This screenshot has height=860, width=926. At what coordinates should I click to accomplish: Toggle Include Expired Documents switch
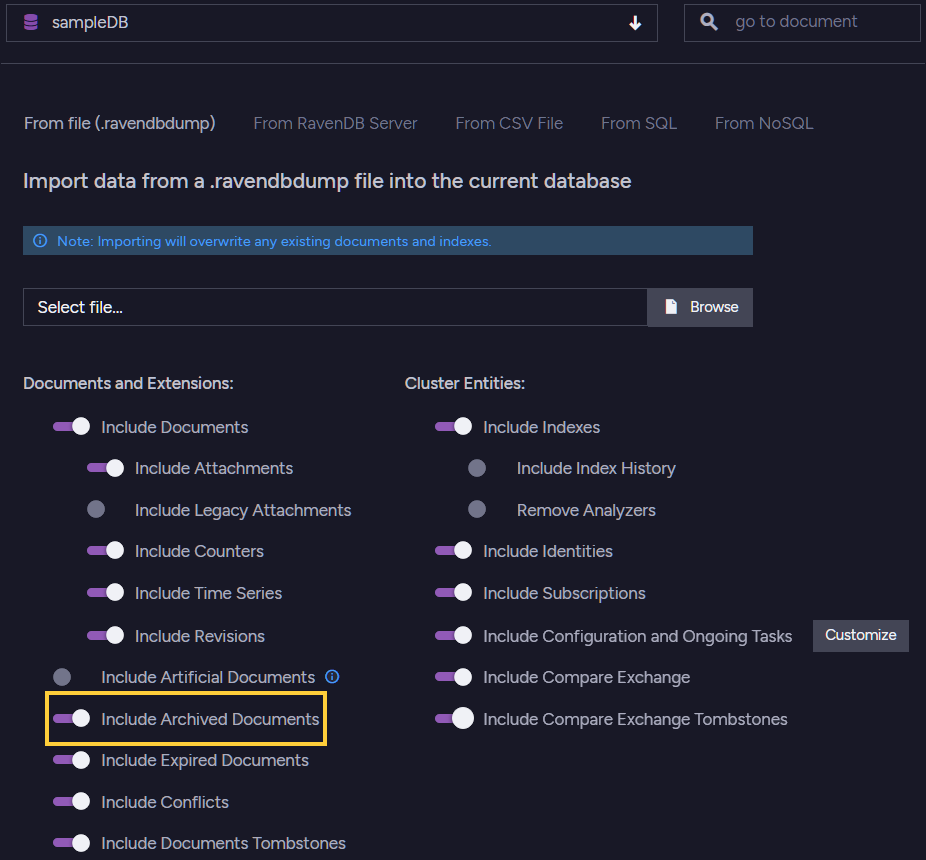[71, 760]
